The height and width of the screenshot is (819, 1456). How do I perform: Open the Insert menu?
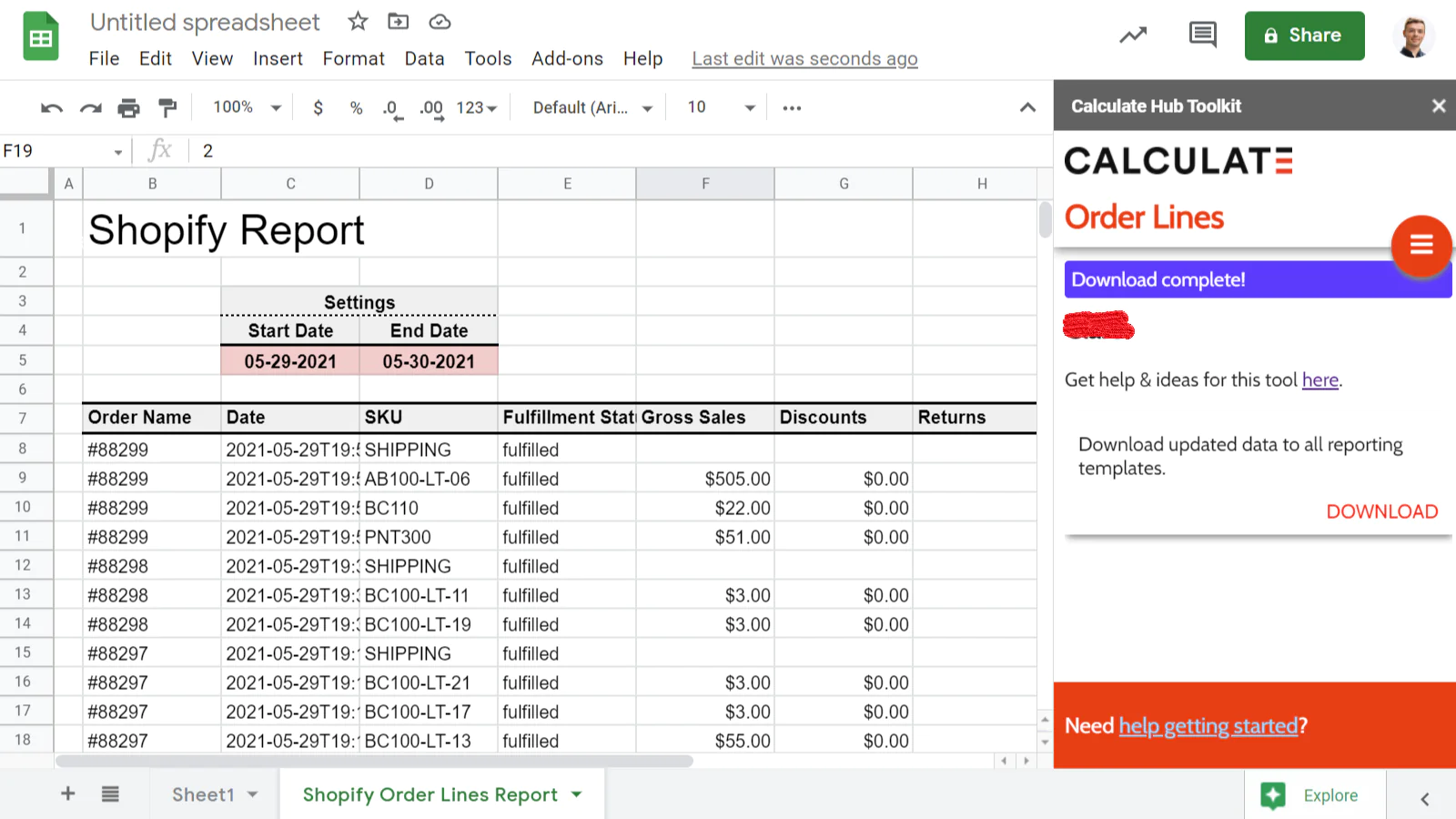278,58
